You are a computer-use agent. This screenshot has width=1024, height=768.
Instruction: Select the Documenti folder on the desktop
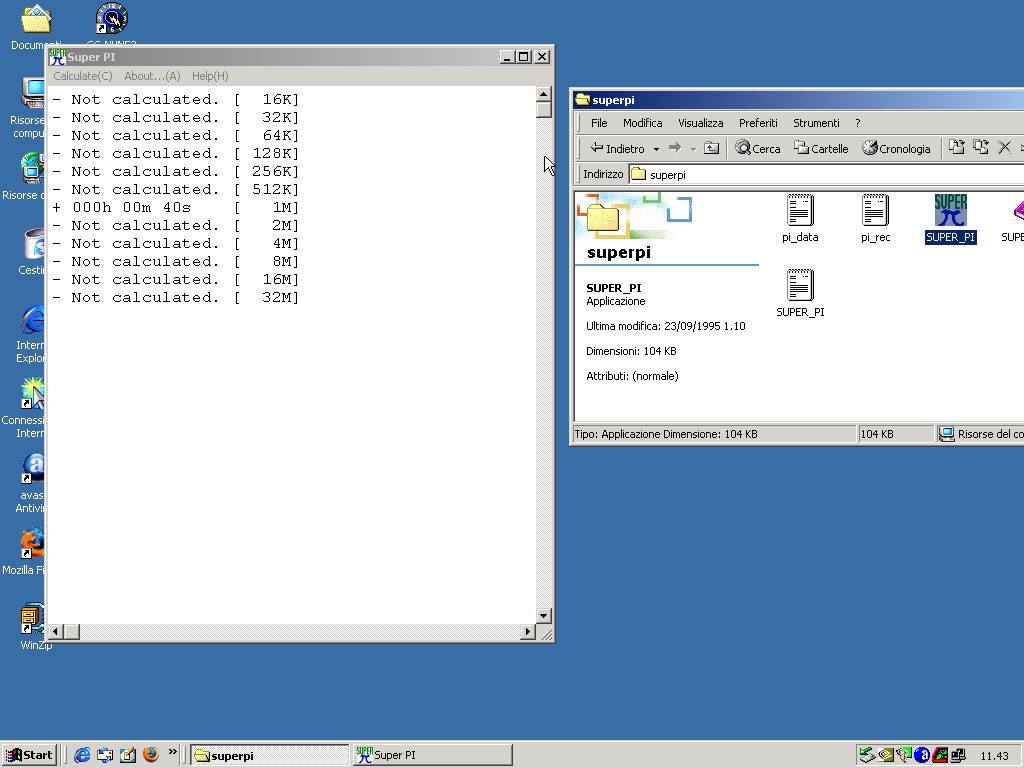36,28
